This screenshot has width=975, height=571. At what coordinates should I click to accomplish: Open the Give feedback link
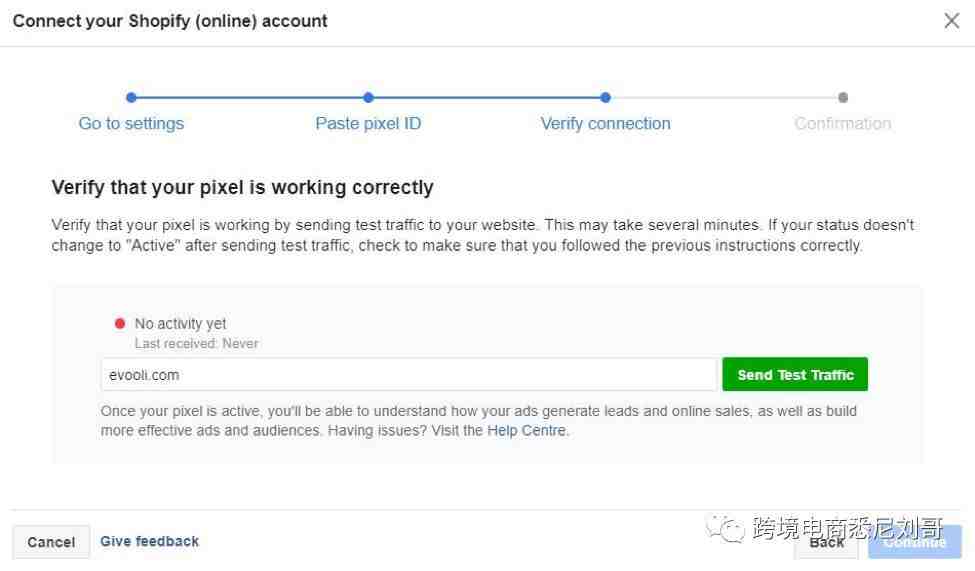(150, 541)
